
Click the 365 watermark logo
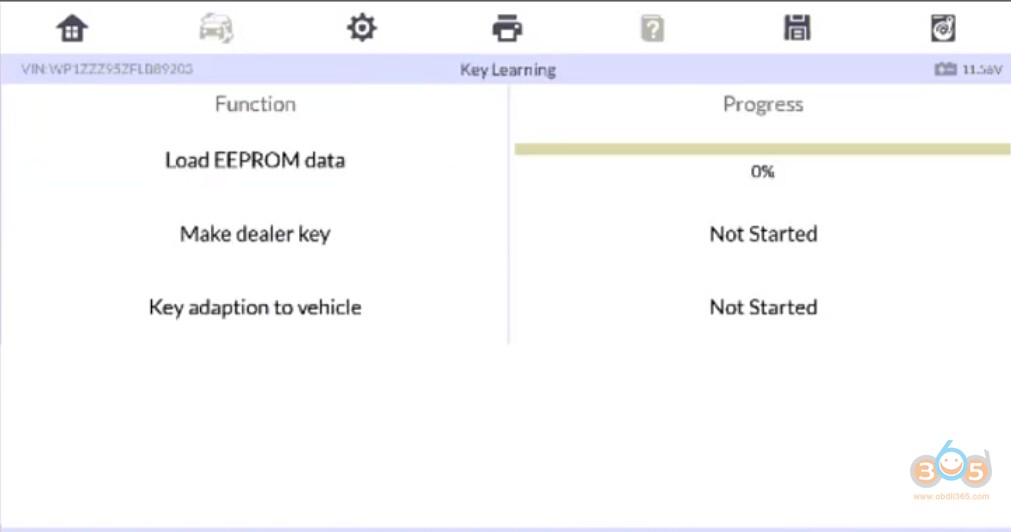pyautogui.click(x=949, y=469)
